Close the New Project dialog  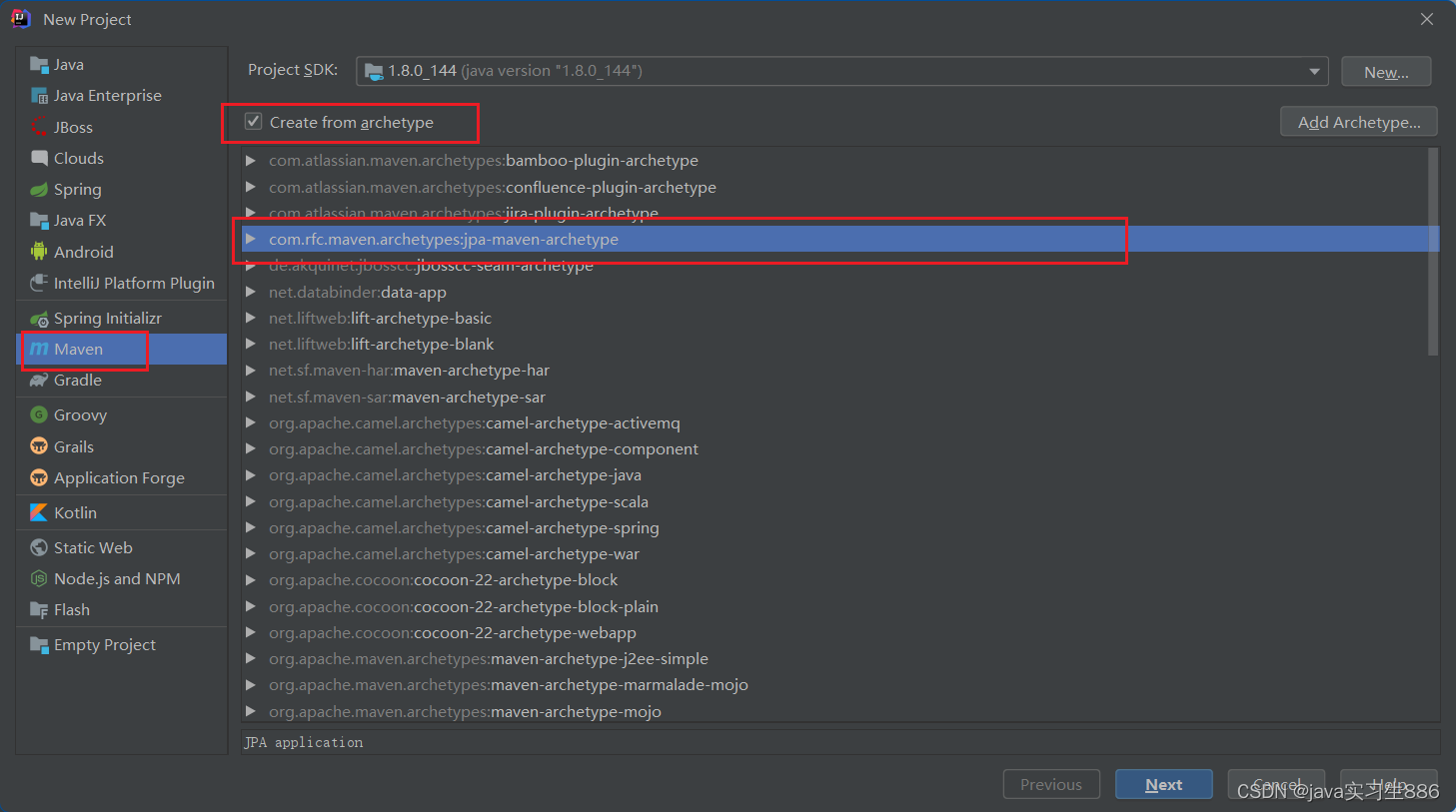(1427, 19)
